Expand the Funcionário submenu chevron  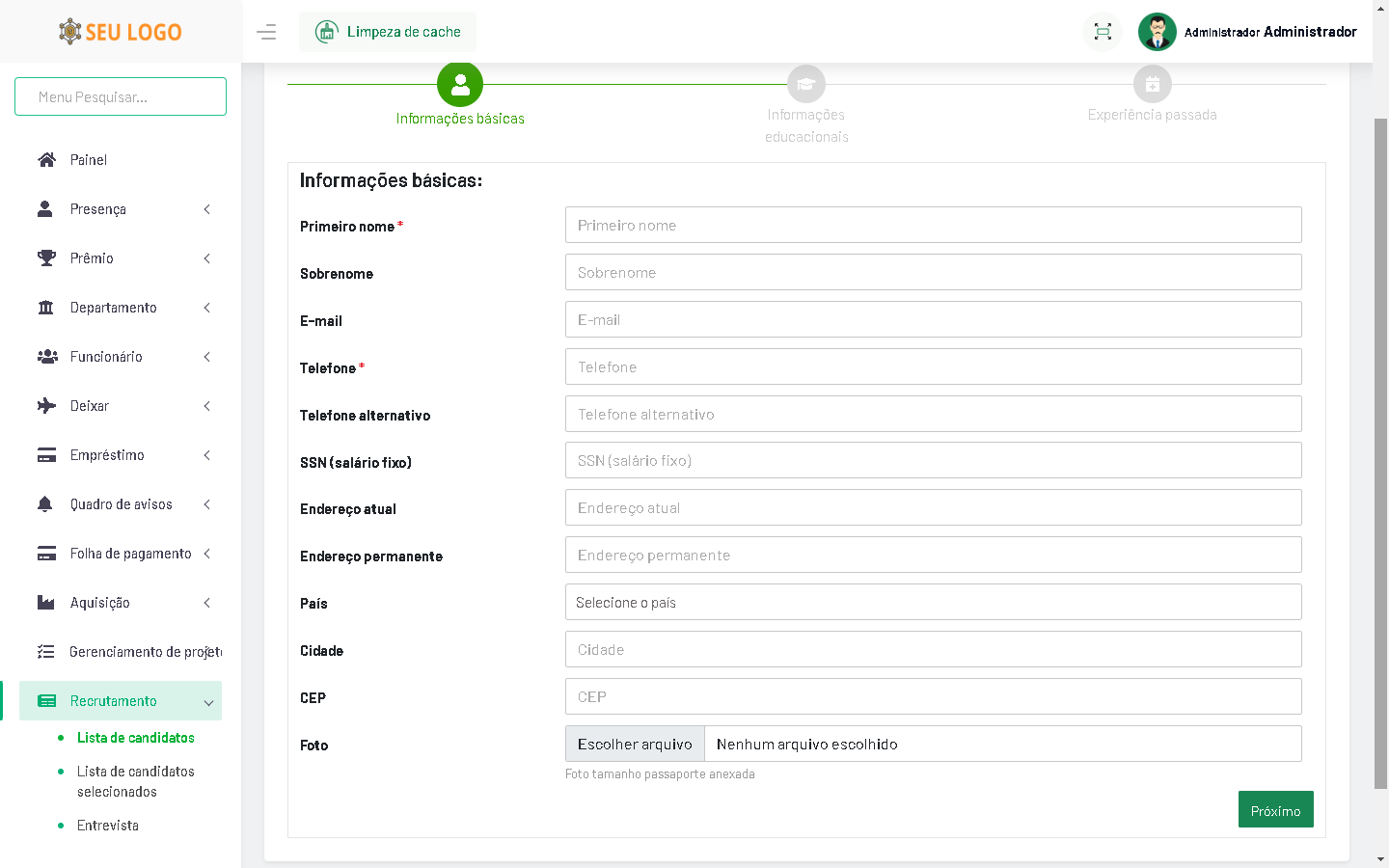206,357
